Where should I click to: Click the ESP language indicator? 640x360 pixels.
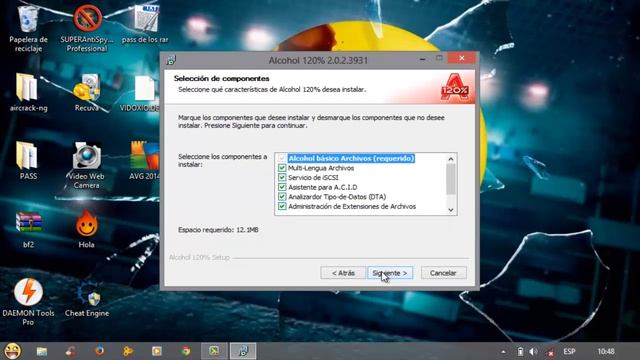point(569,351)
